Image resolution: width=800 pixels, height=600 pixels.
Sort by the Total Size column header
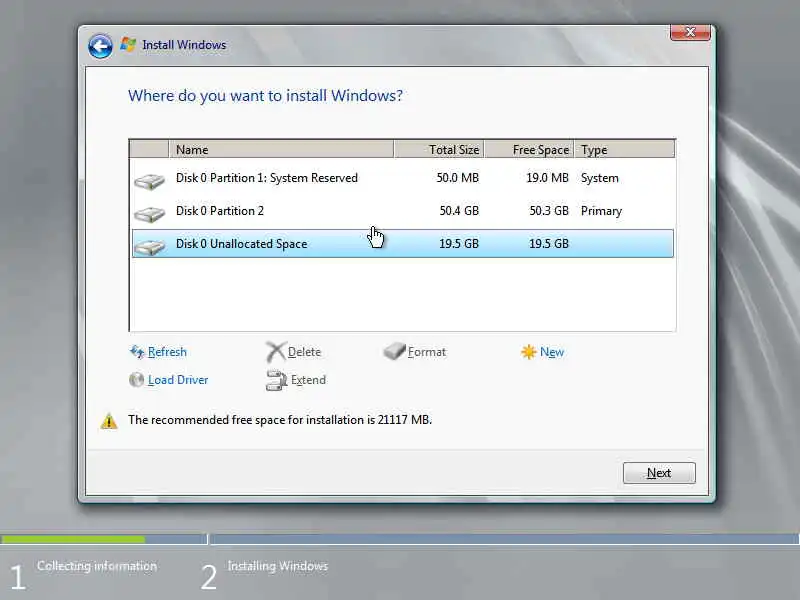439,149
